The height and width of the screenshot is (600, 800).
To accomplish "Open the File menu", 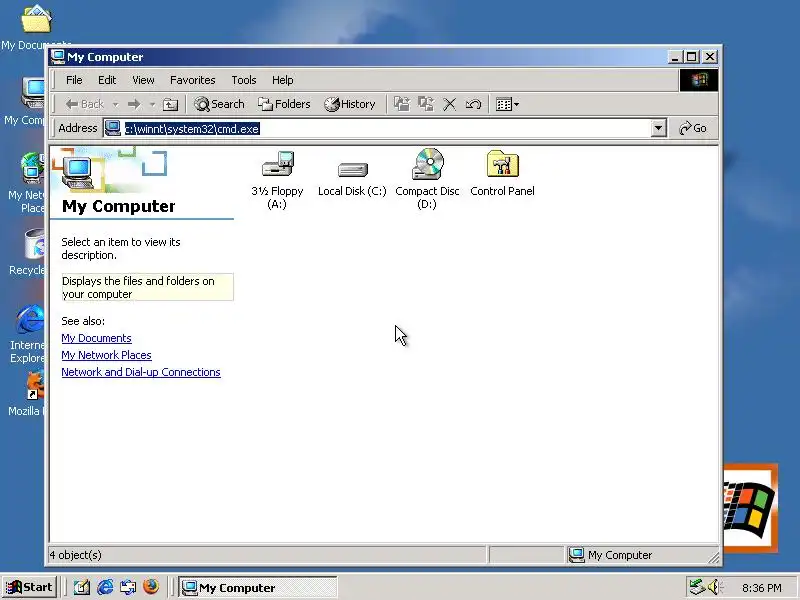I will coord(74,80).
